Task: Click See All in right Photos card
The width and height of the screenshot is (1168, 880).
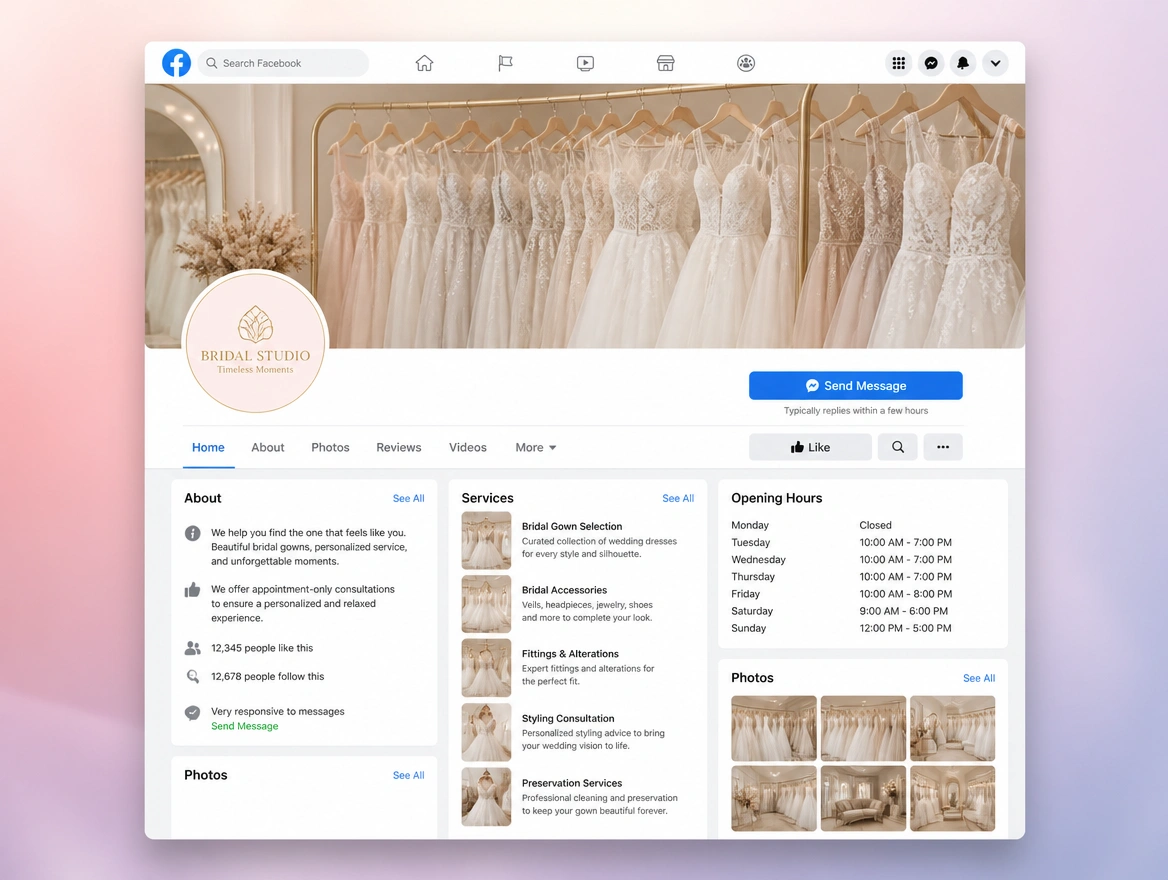Action: point(979,678)
